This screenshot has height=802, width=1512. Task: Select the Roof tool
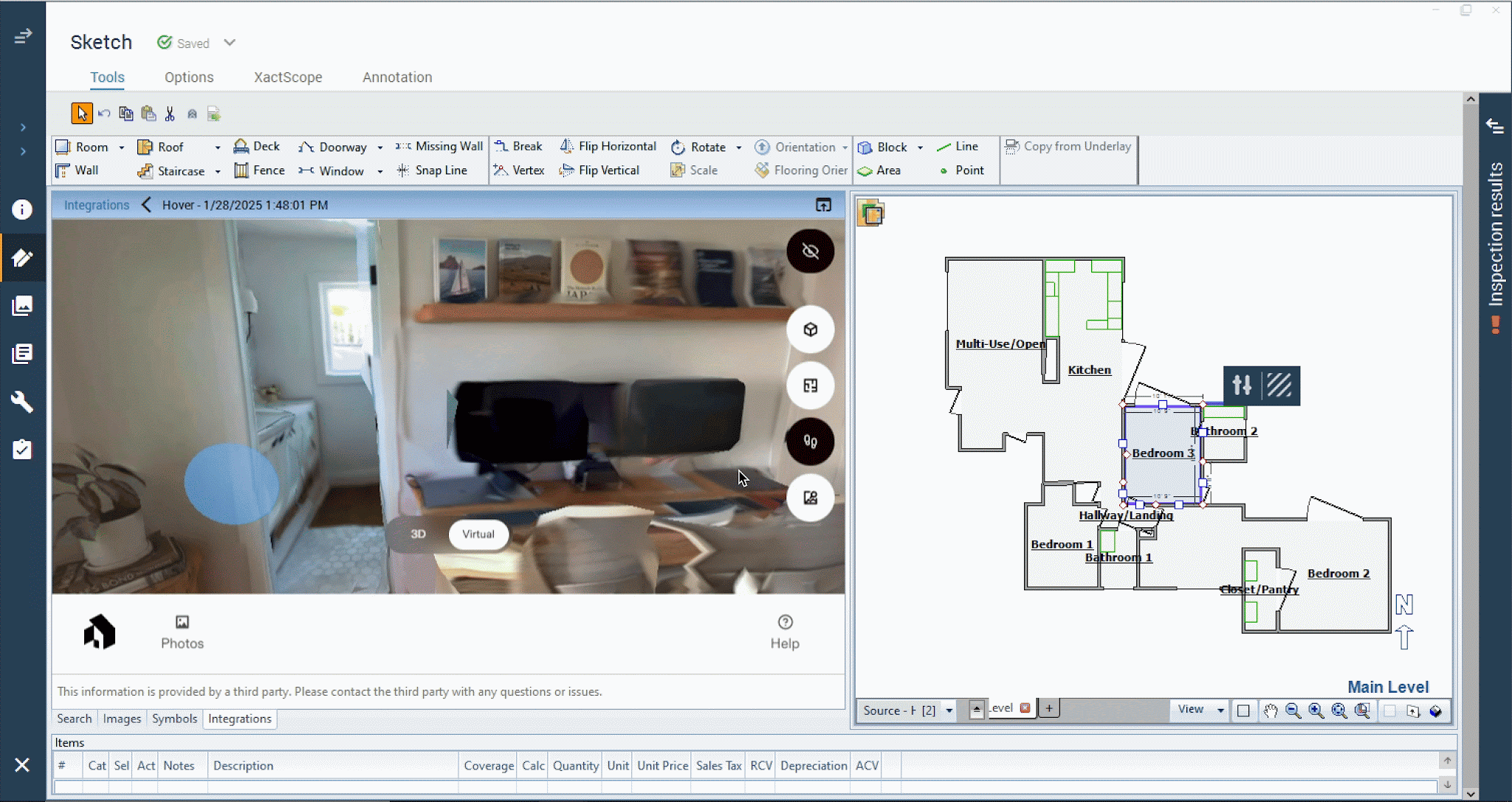pos(161,147)
